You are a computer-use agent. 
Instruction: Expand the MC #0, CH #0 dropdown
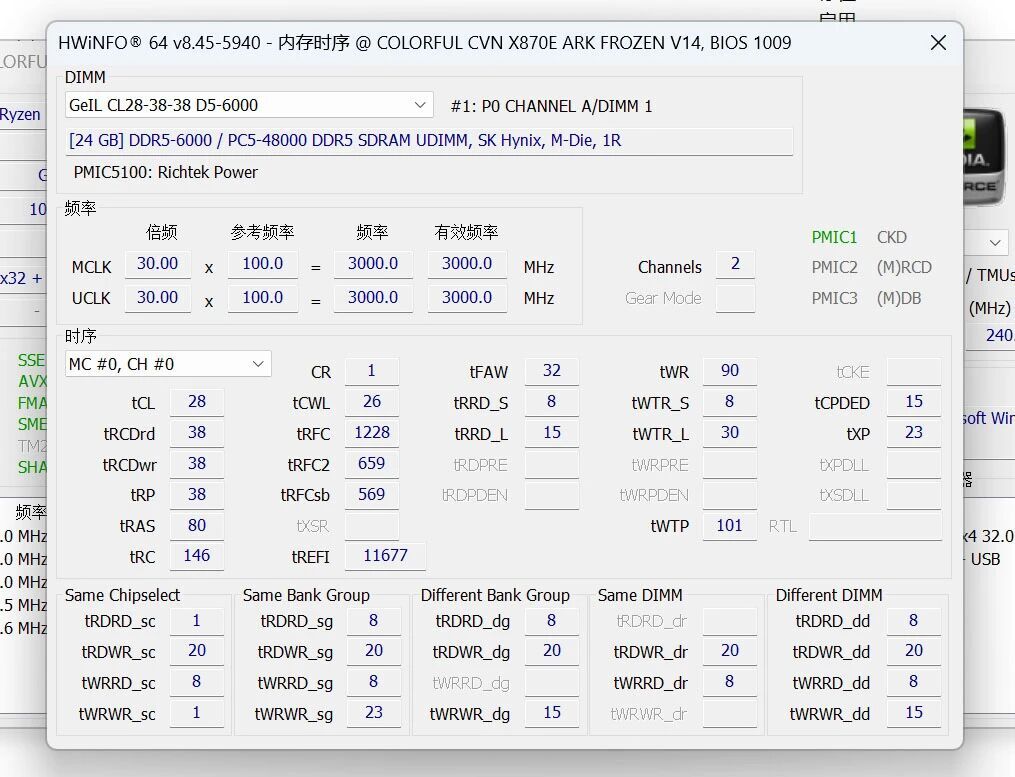pyautogui.click(x=168, y=364)
